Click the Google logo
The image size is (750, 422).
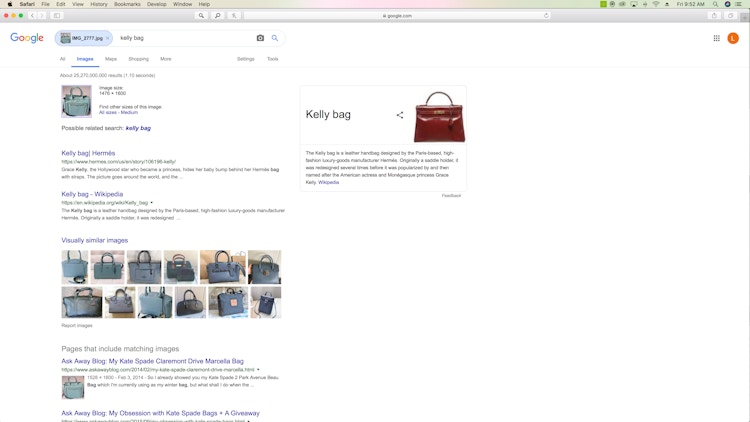point(27,38)
